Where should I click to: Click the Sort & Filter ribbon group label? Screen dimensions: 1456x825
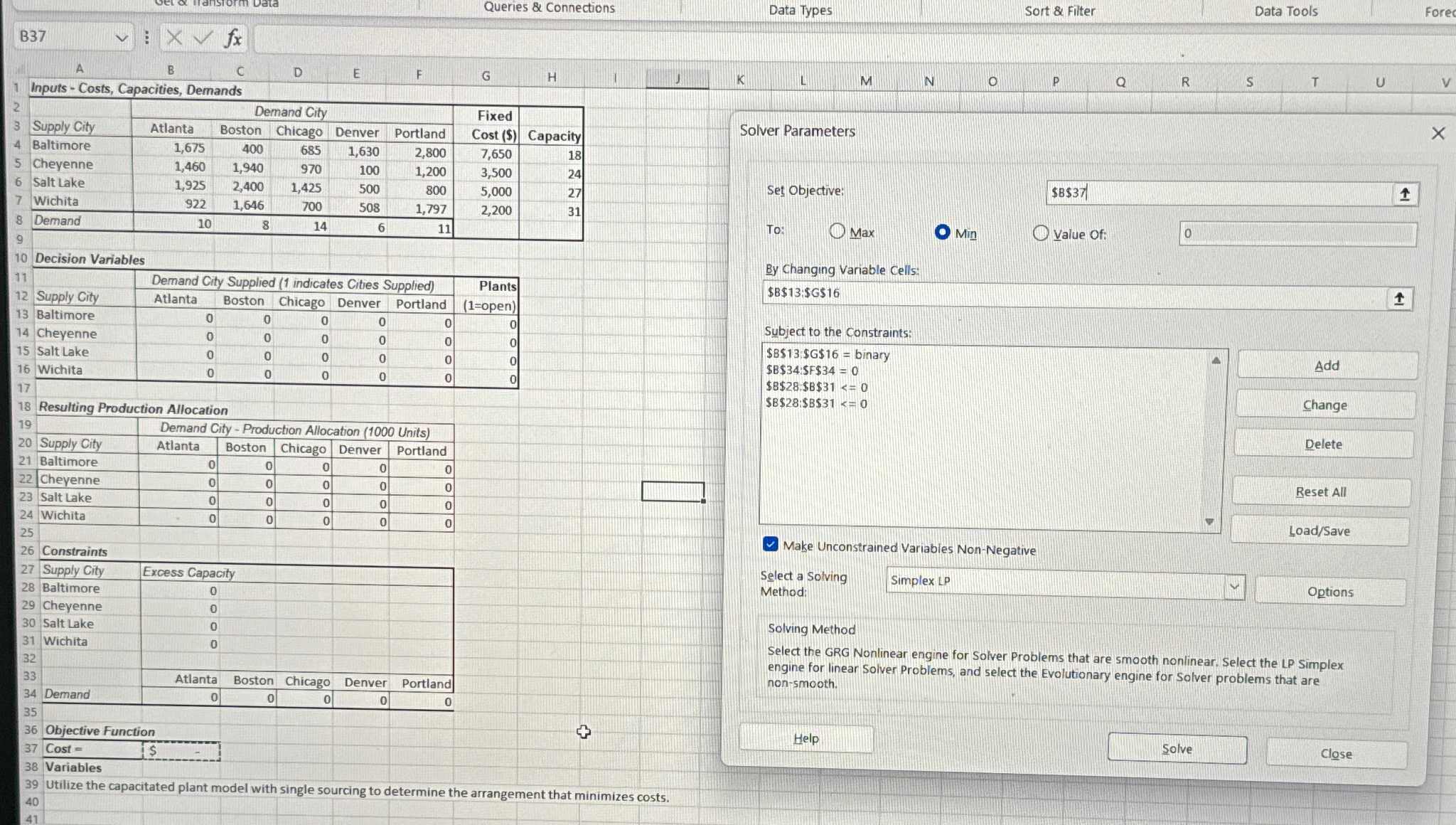[1059, 11]
